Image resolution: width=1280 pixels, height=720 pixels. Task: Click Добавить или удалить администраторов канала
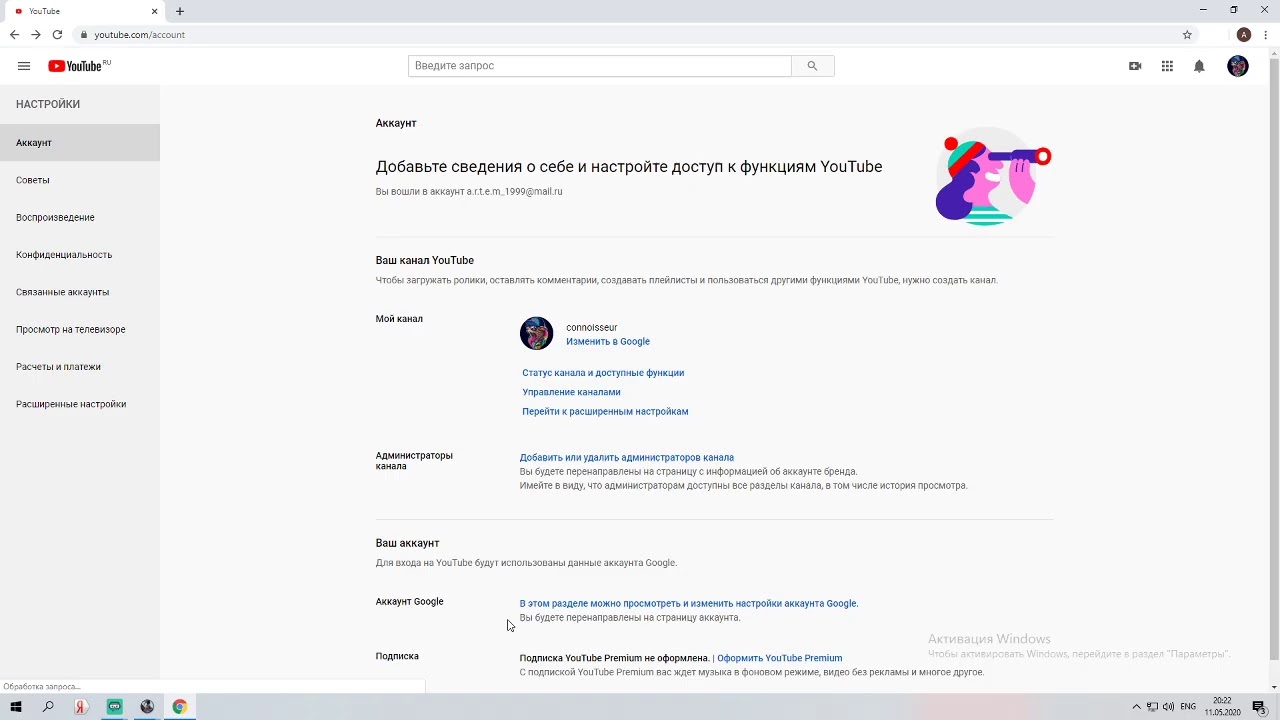[626, 457]
